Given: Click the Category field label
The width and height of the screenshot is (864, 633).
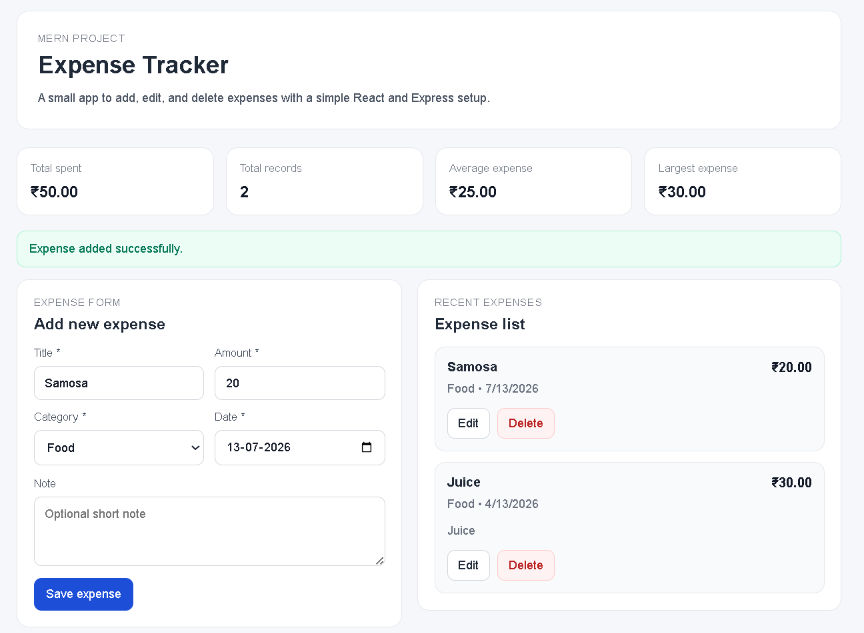Looking at the screenshot, I should (x=60, y=417).
